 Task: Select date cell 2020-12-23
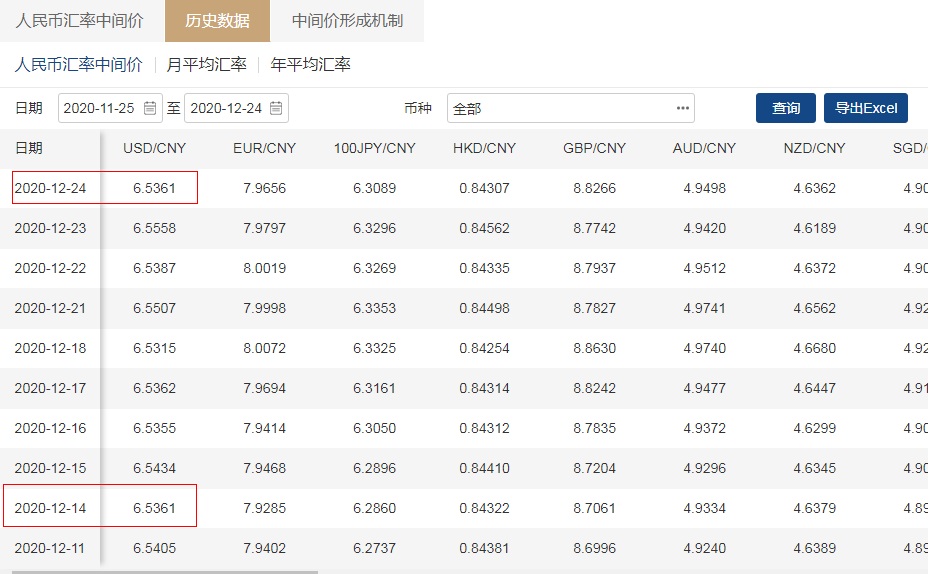51,228
